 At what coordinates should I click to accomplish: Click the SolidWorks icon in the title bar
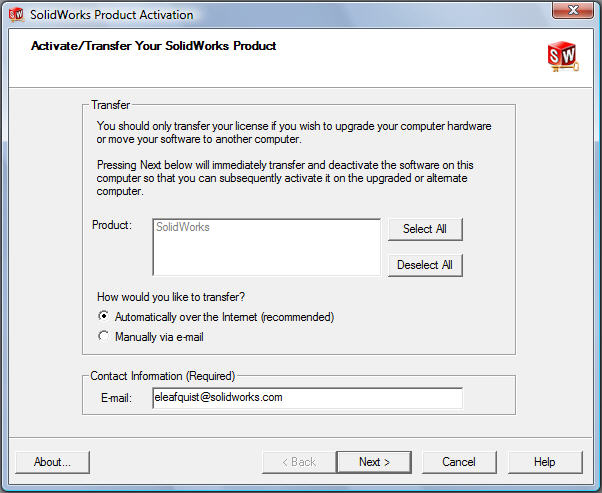(x=15, y=15)
